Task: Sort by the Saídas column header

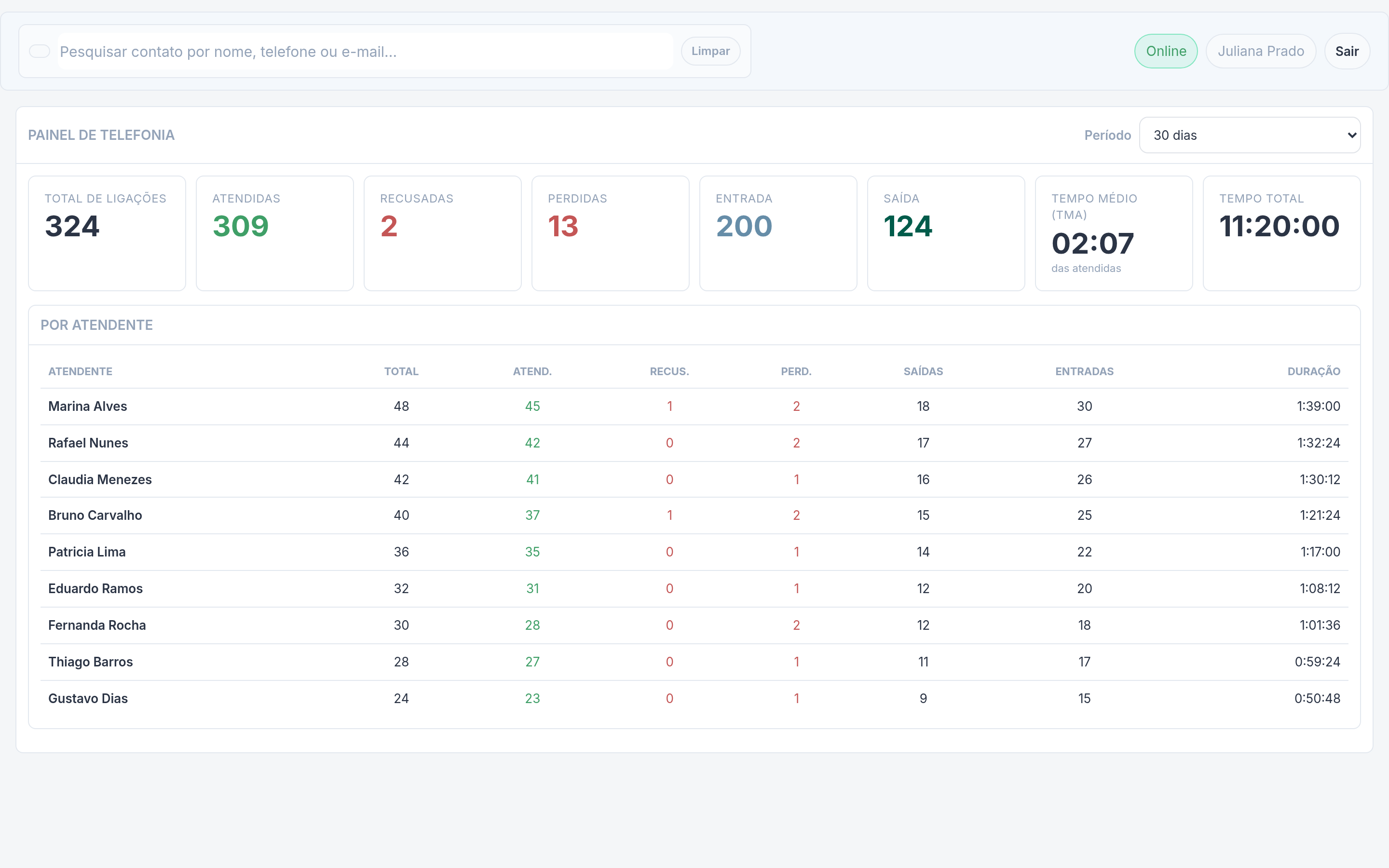Action: pos(923,371)
